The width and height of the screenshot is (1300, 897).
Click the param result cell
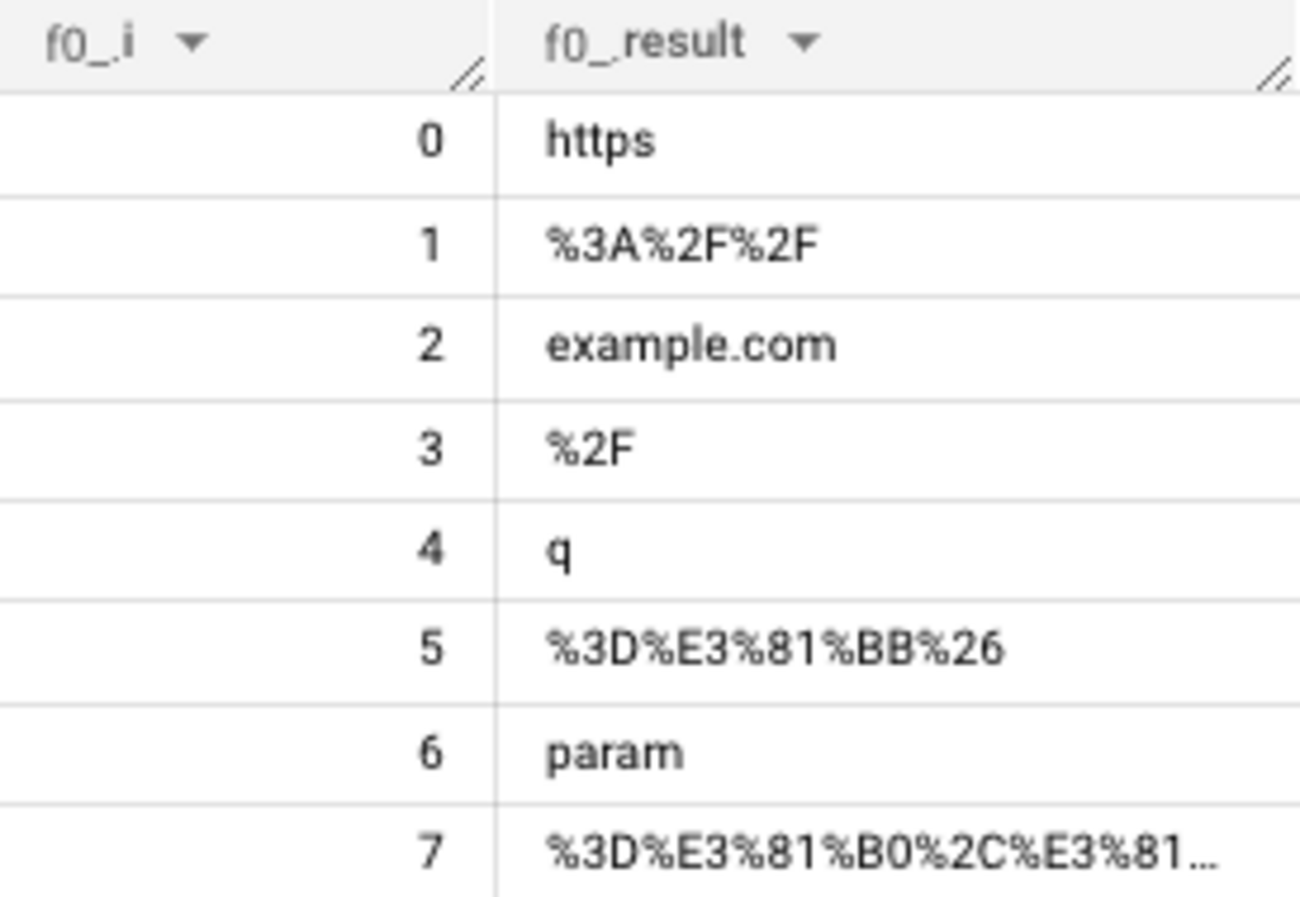point(615,753)
